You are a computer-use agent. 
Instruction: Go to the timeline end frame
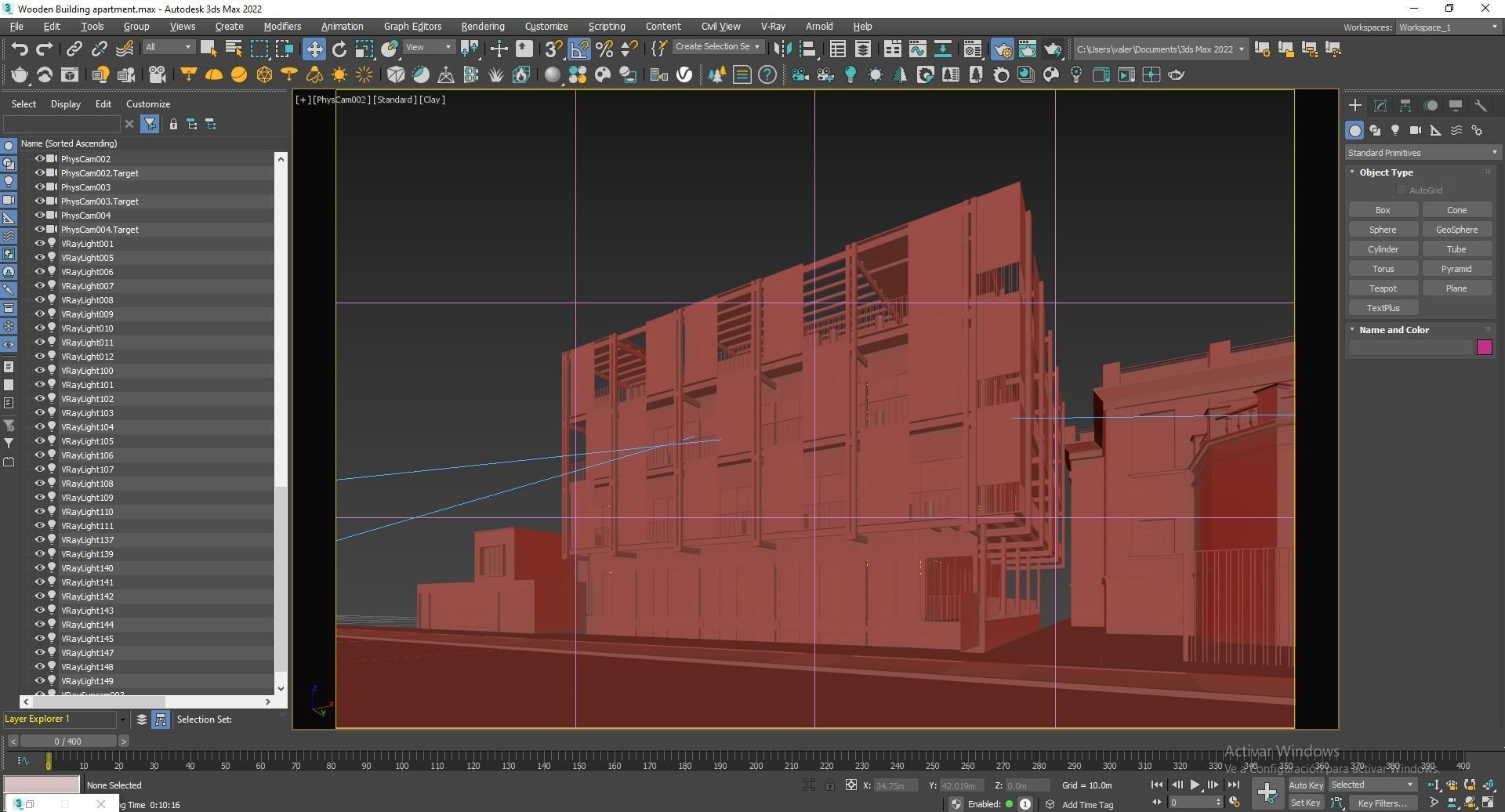(1233, 785)
